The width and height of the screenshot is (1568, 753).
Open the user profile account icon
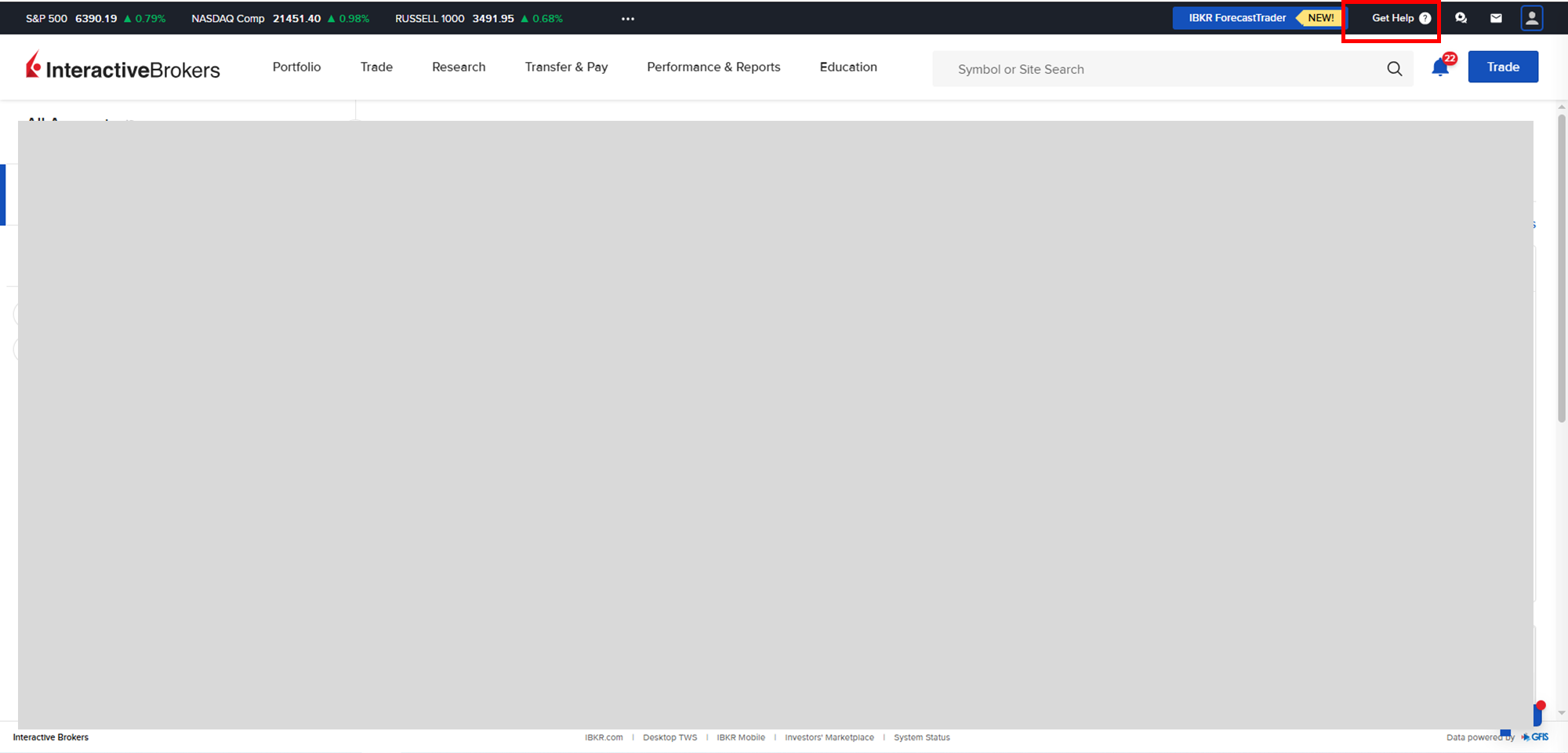(1531, 18)
